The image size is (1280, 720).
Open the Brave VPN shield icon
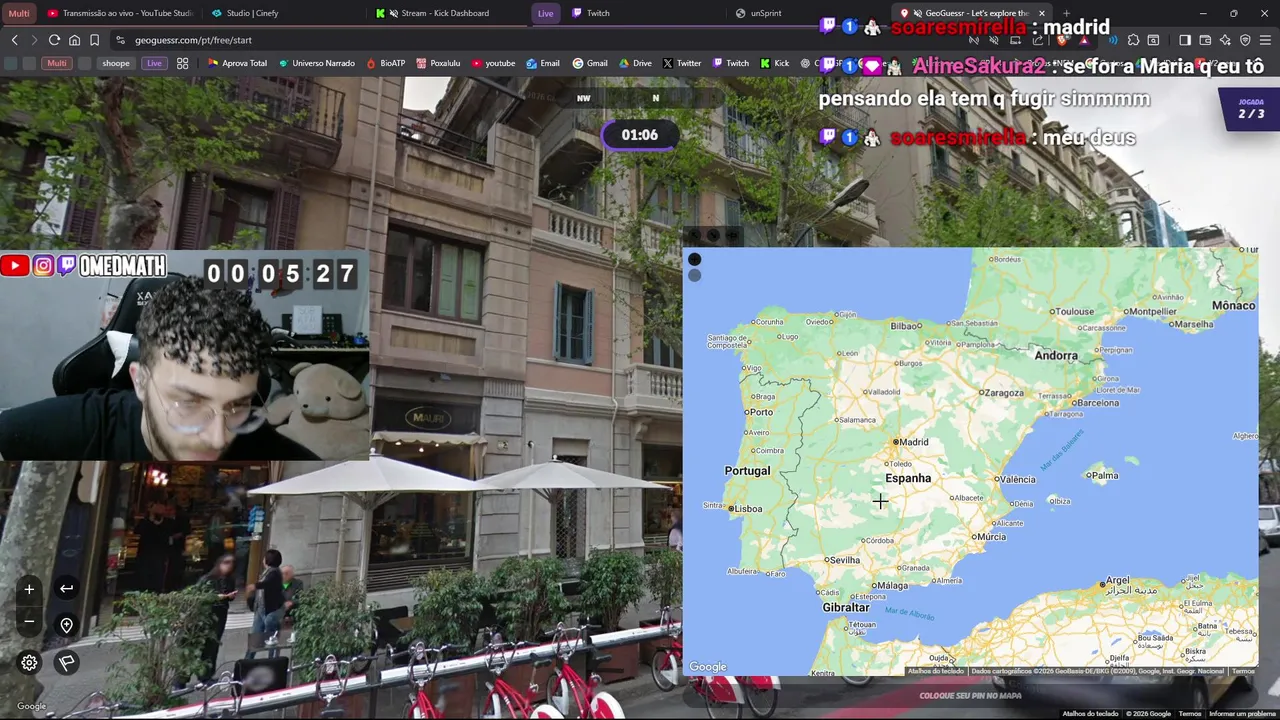click(1245, 40)
